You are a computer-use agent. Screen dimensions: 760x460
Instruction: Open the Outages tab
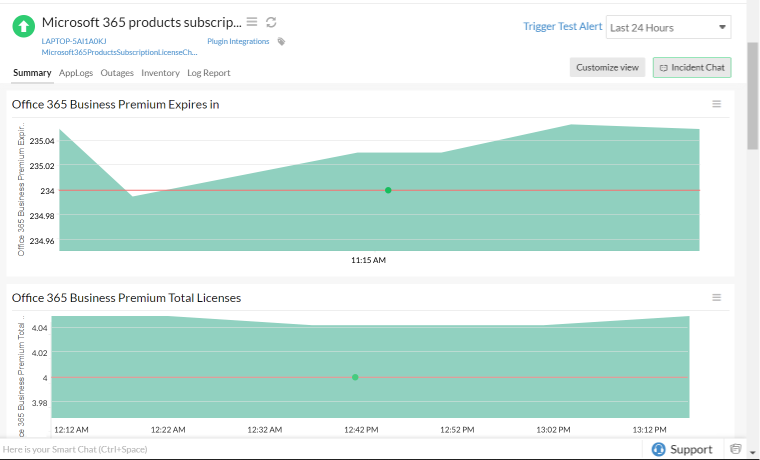(x=117, y=73)
